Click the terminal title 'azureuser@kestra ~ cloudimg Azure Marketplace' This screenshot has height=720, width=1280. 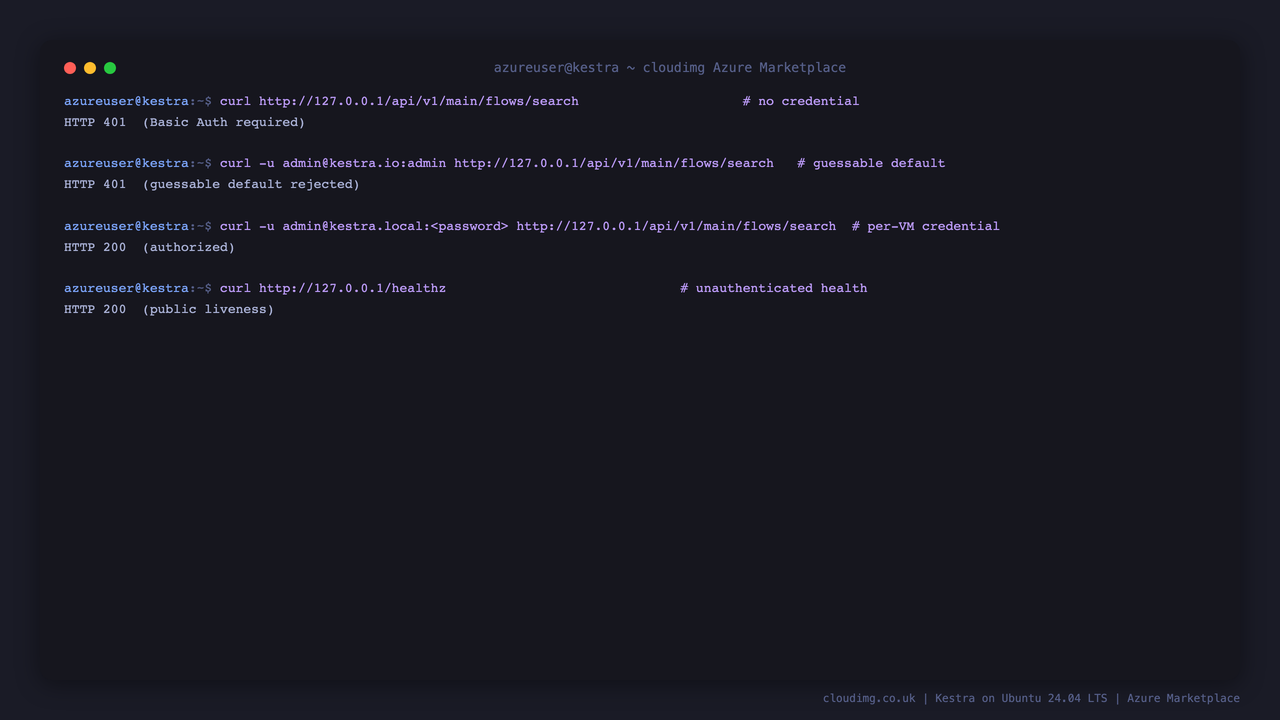(670, 68)
